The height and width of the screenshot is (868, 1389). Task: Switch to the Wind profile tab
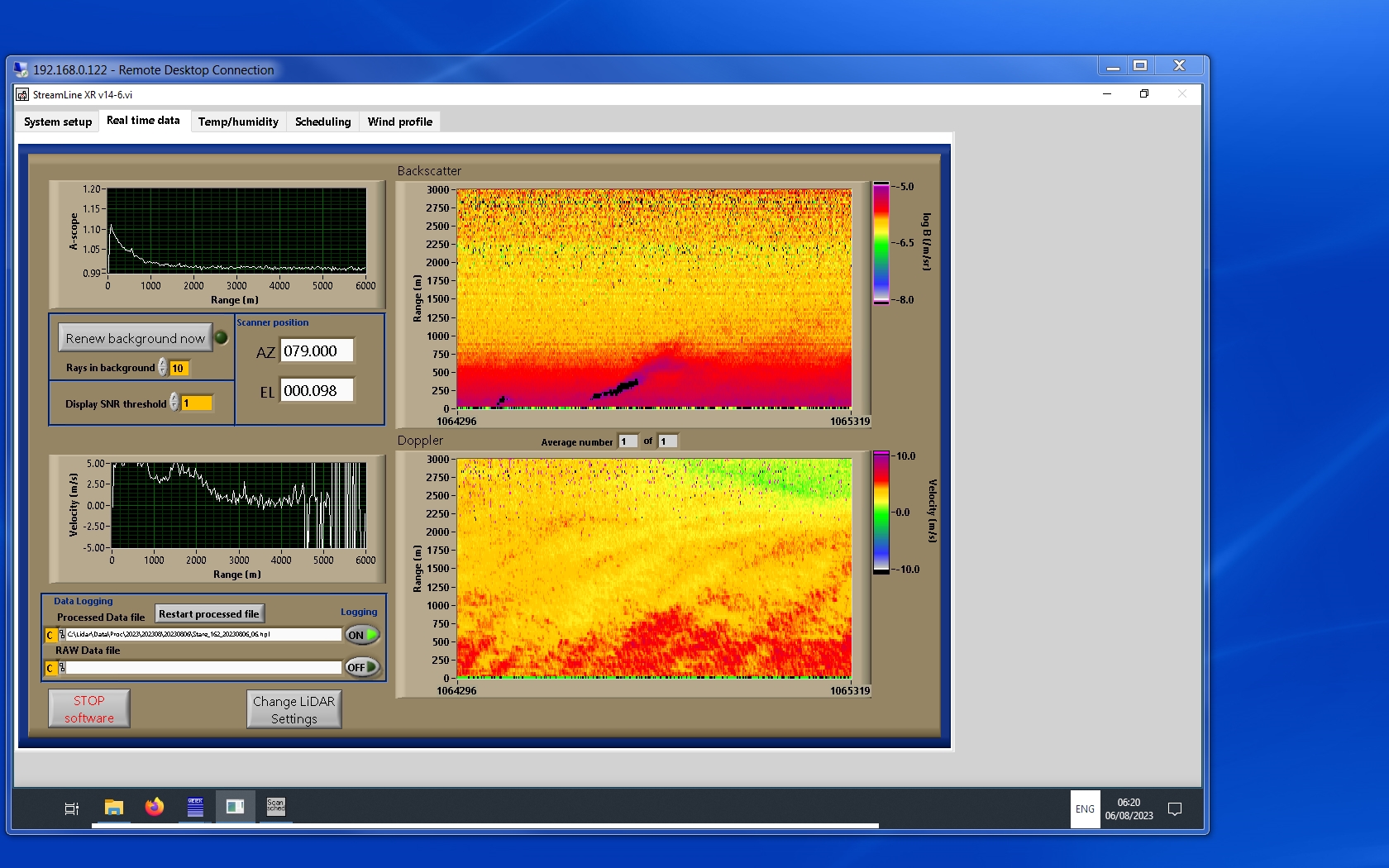tap(399, 122)
